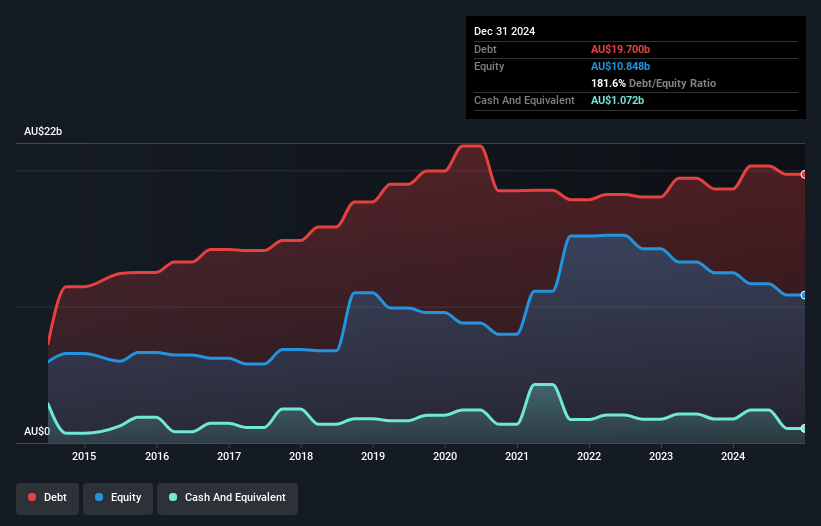
Task: Click the blue Equity legend dot
Action: pyautogui.click(x=99, y=497)
